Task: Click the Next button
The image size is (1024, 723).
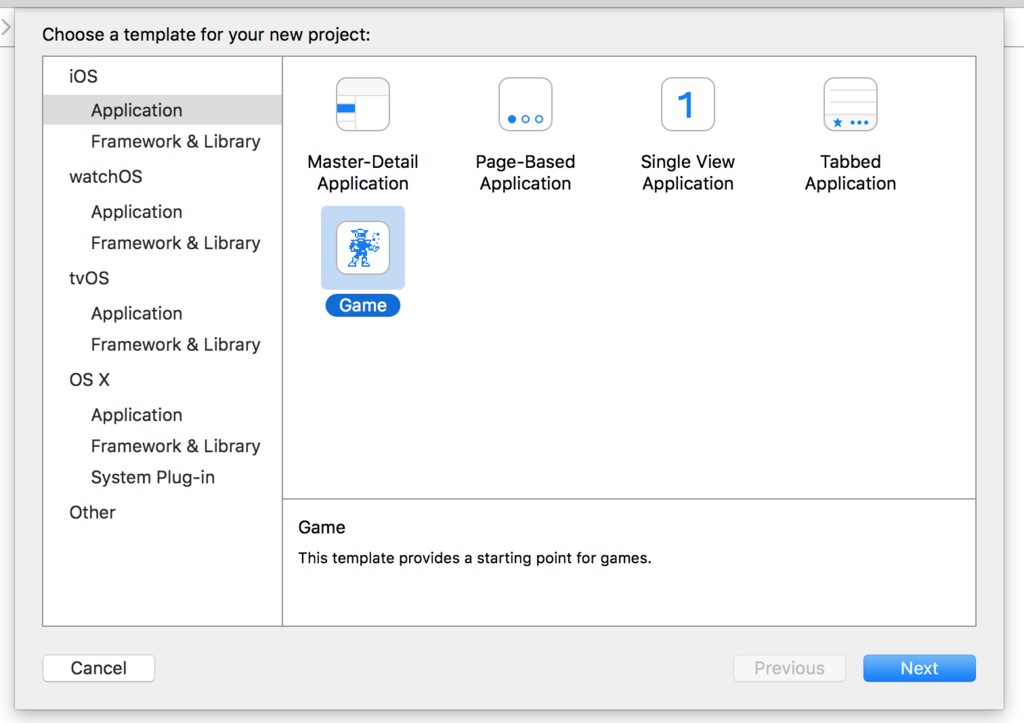Action: (x=919, y=668)
